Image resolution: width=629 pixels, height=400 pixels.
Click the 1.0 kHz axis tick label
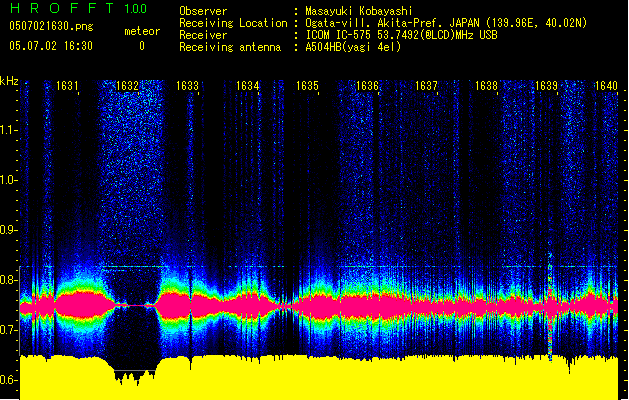point(8,180)
